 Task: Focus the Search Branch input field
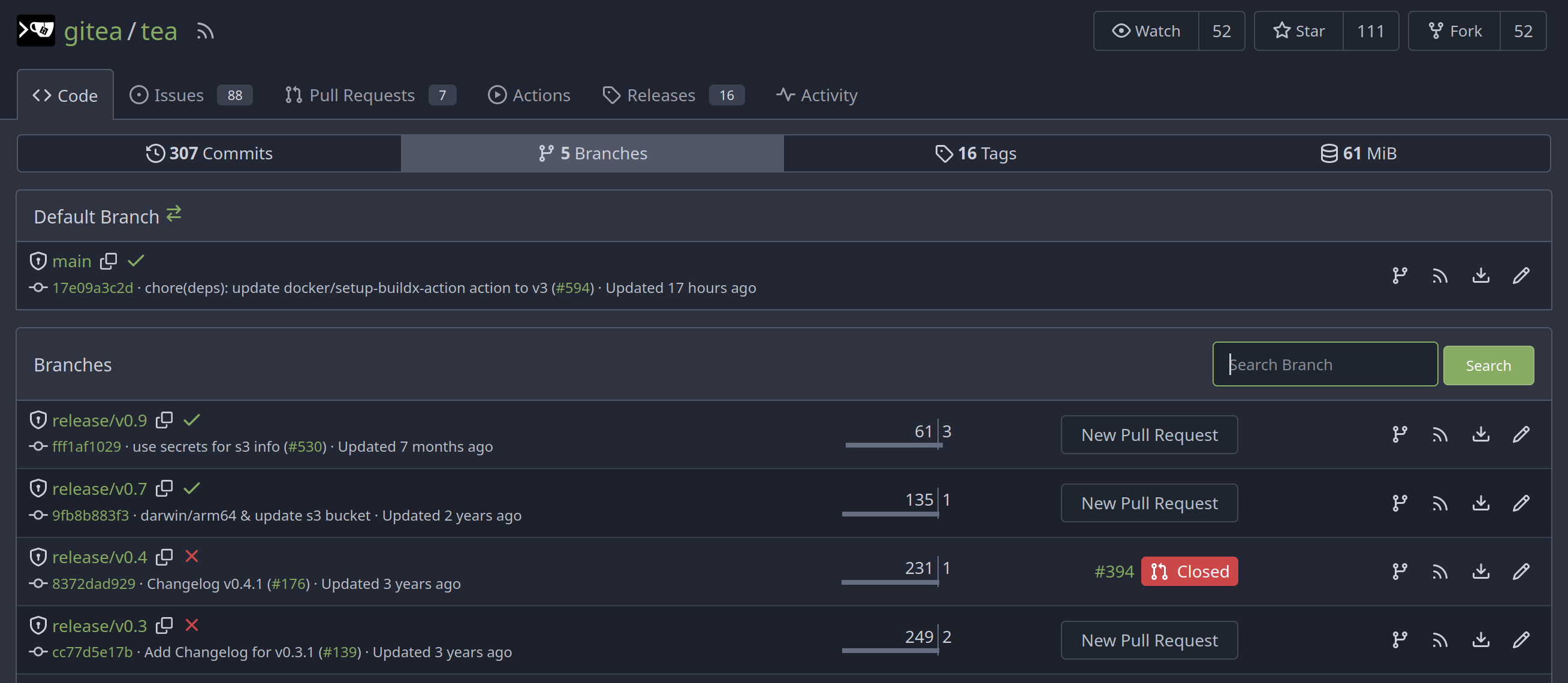tap(1325, 364)
